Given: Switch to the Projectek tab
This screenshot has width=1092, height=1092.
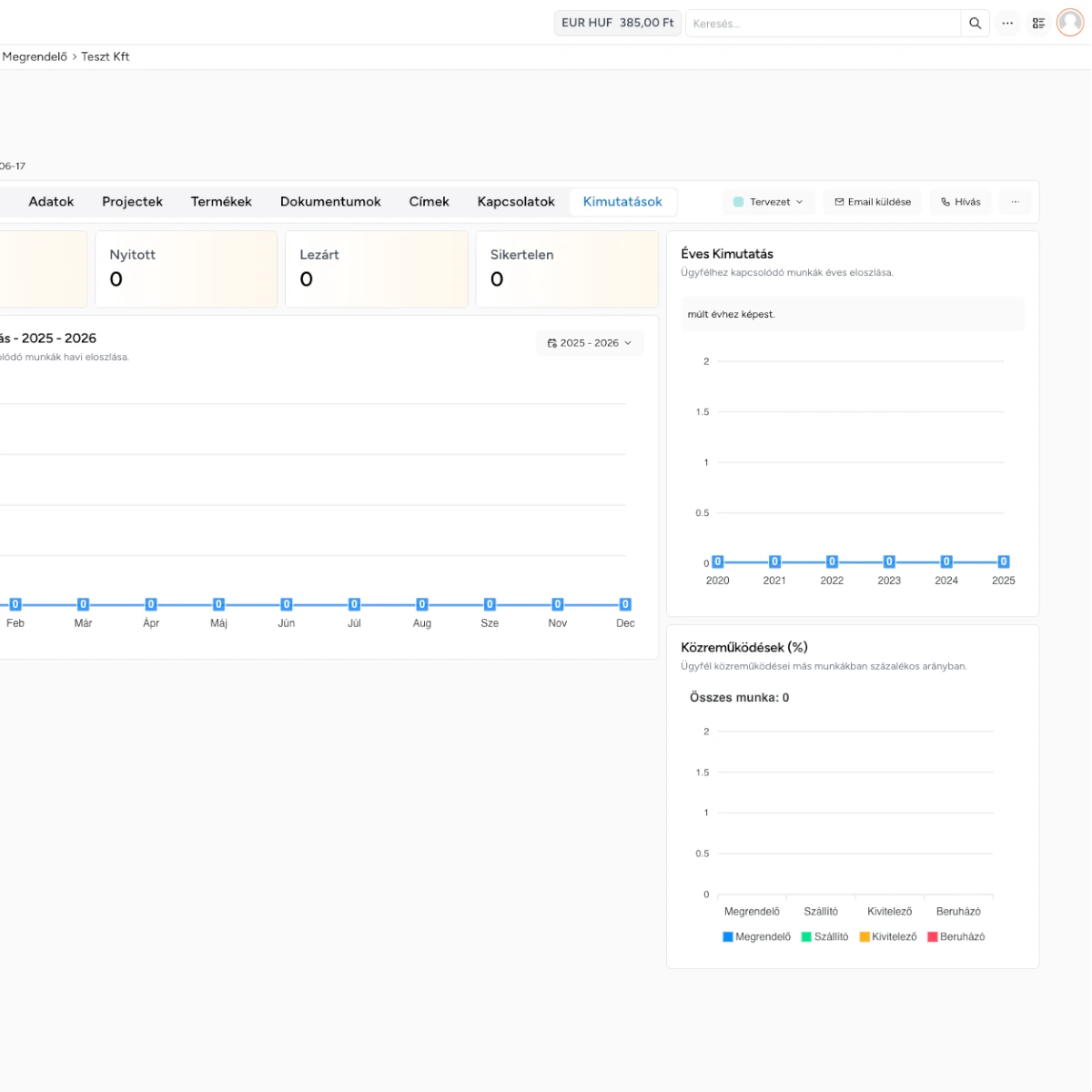Looking at the screenshot, I should (132, 201).
